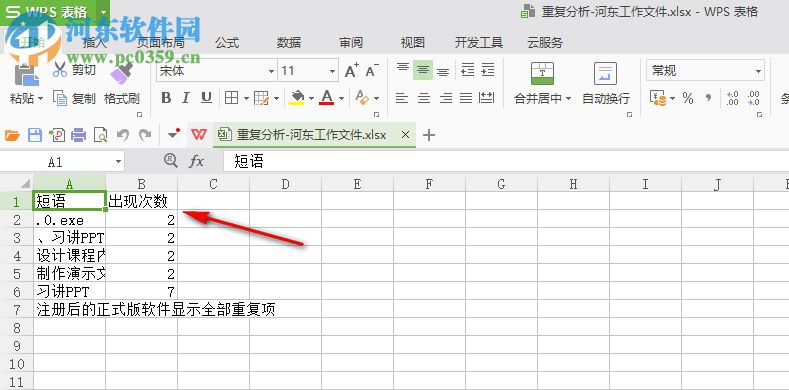The width and height of the screenshot is (789, 390).
Task: Add new document tab with plus
Action: pyautogui.click(x=428, y=135)
